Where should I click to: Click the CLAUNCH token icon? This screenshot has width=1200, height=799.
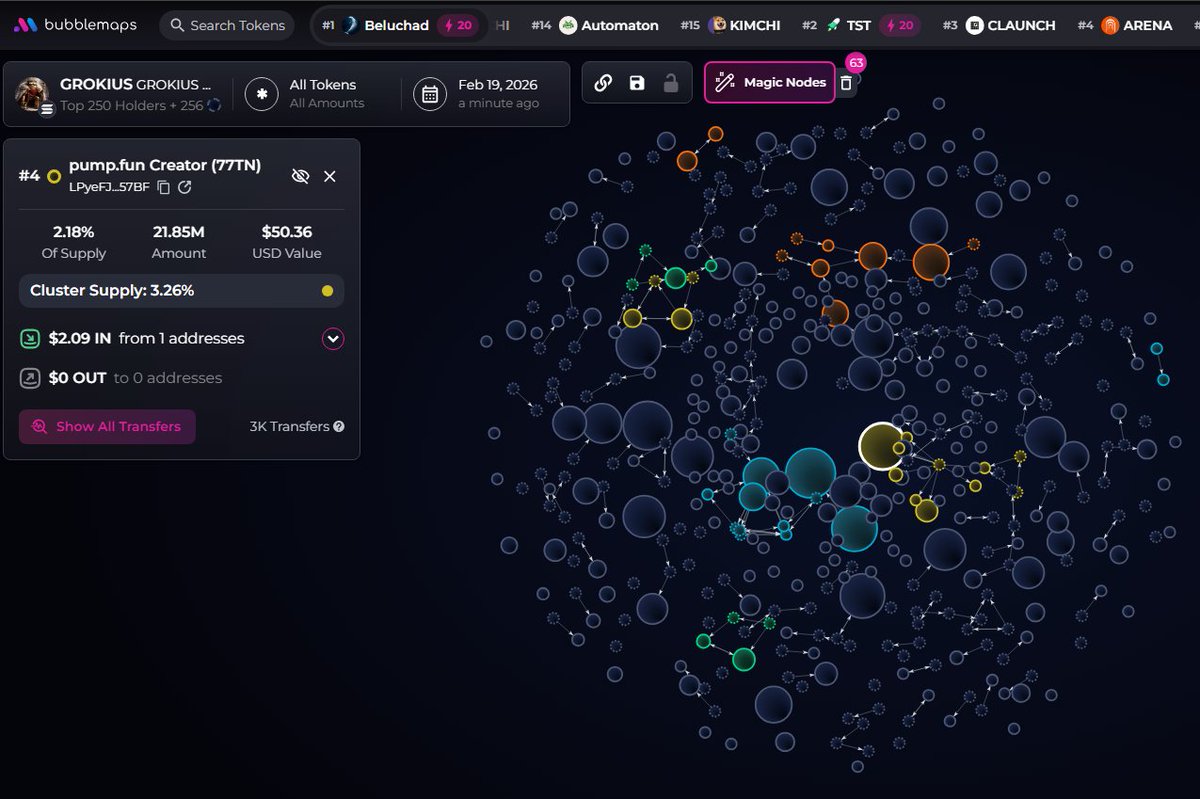click(974, 25)
